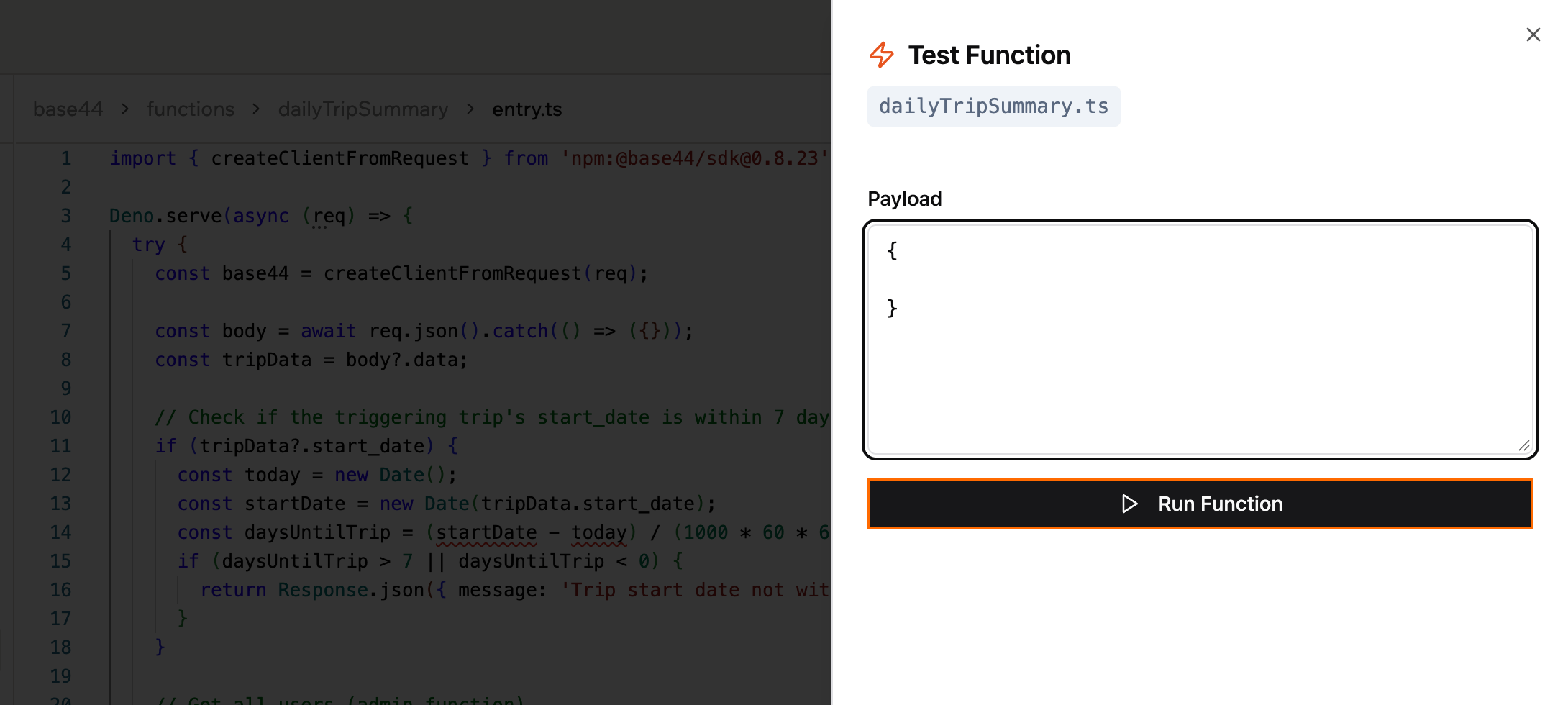Click the lightning bolt Test Function icon
1568x705 pixels.
coord(882,55)
